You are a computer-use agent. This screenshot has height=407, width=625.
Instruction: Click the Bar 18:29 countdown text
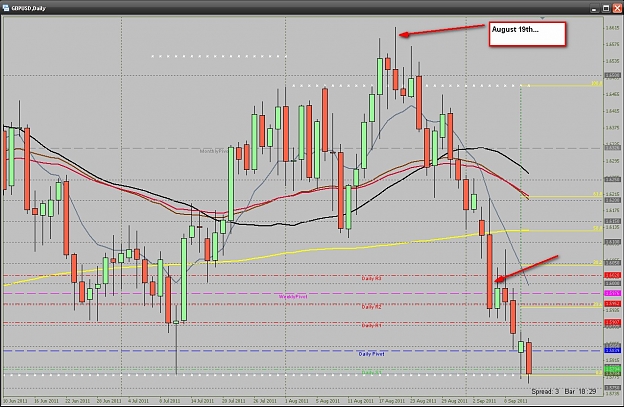[x=580, y=391]
